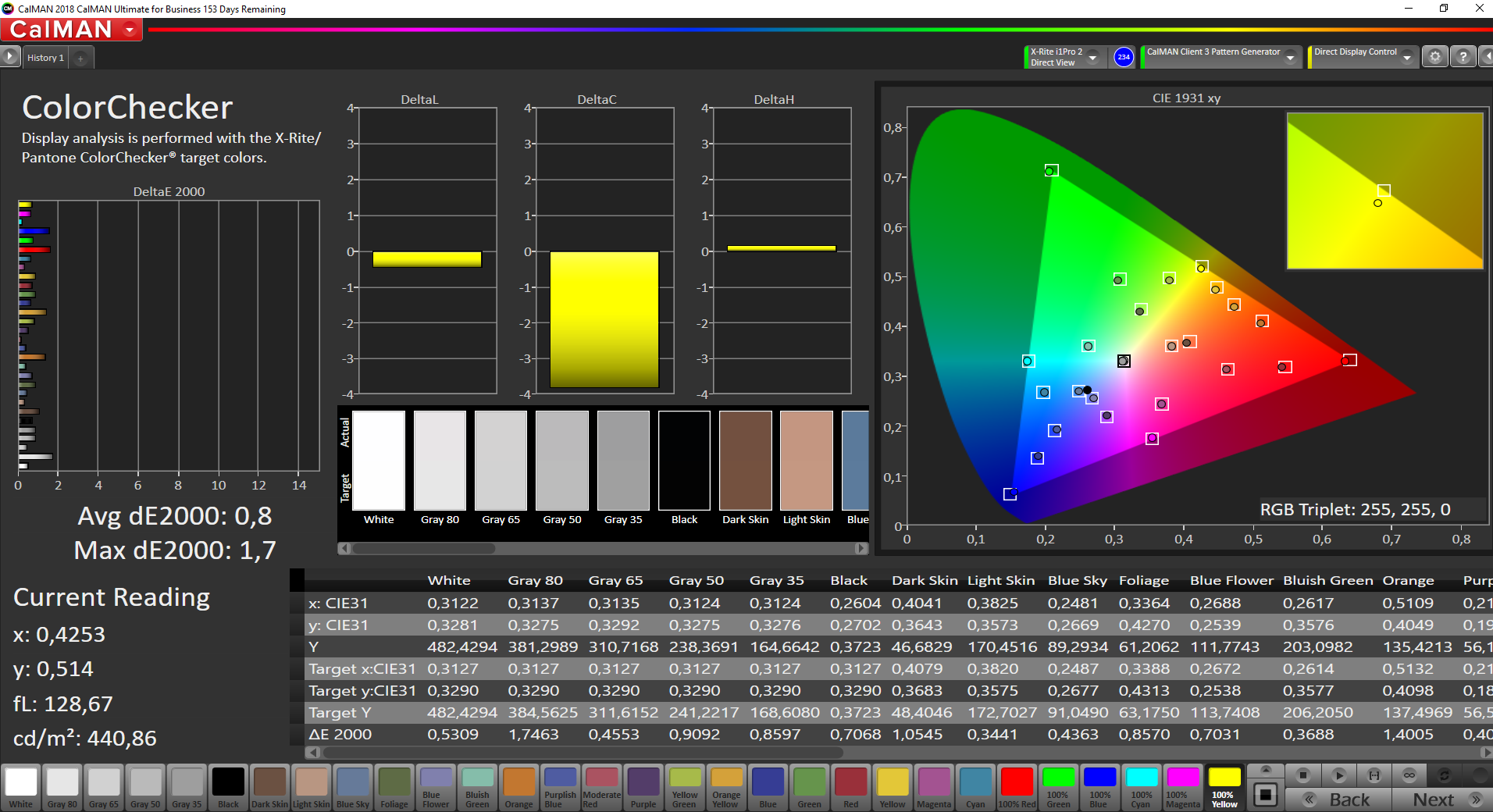The height and width of the screenshot is (812, 1493).
Task: Expand the pattern window options up arrow
Action: 1266,770
